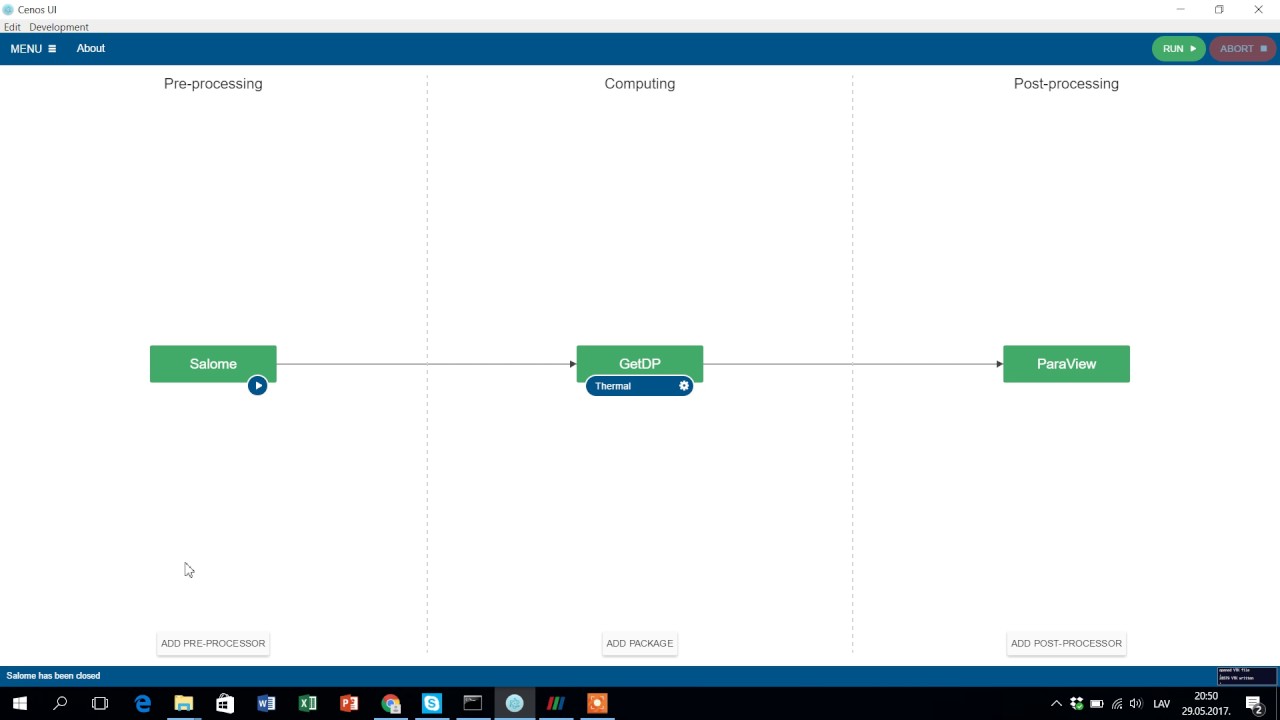The width and height of the screenshot is (1280, 720).
Task: Open the Edit menu
Action: (12, 27)
